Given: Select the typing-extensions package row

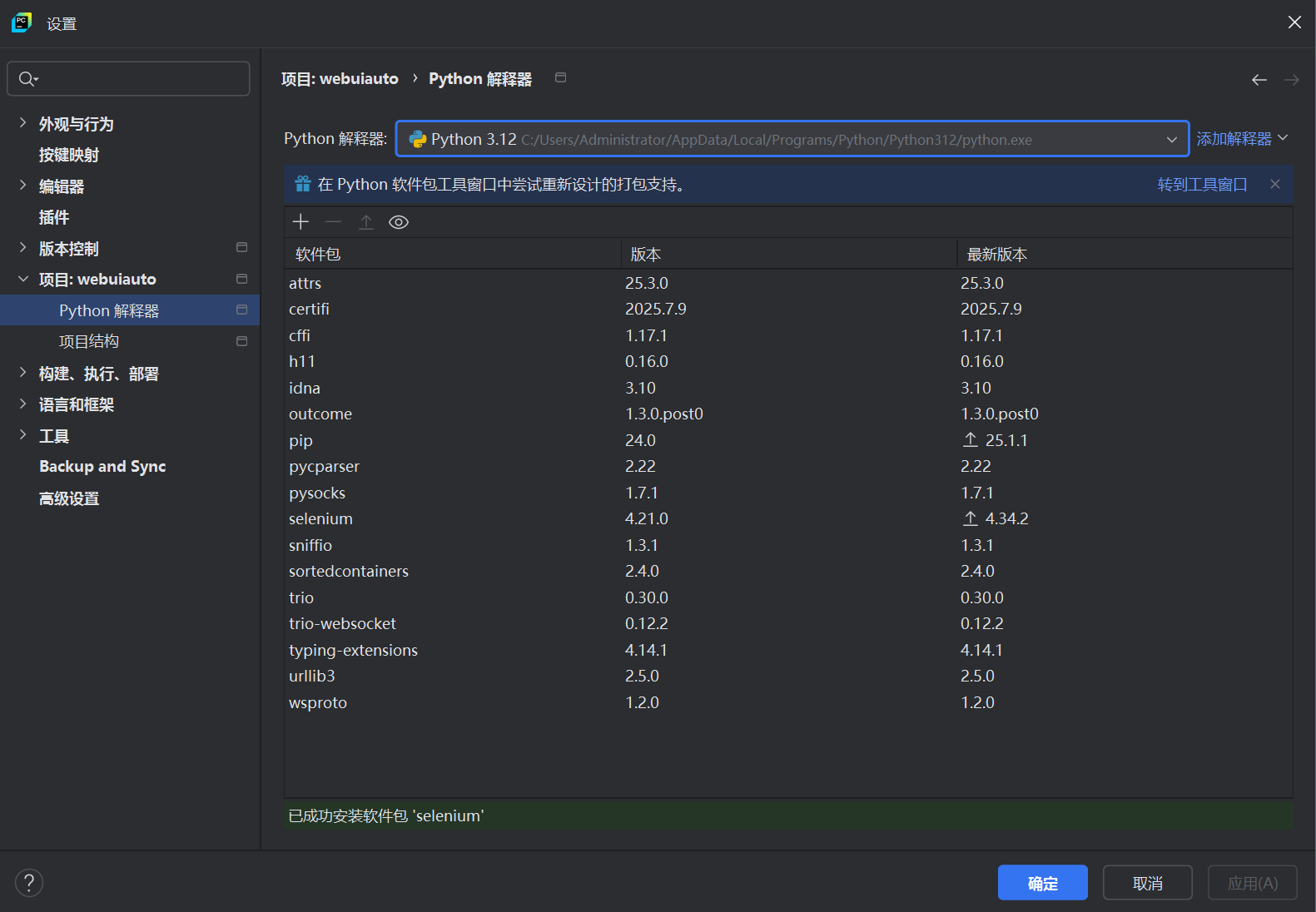Looking at the screenshot, I should point(788,650).
